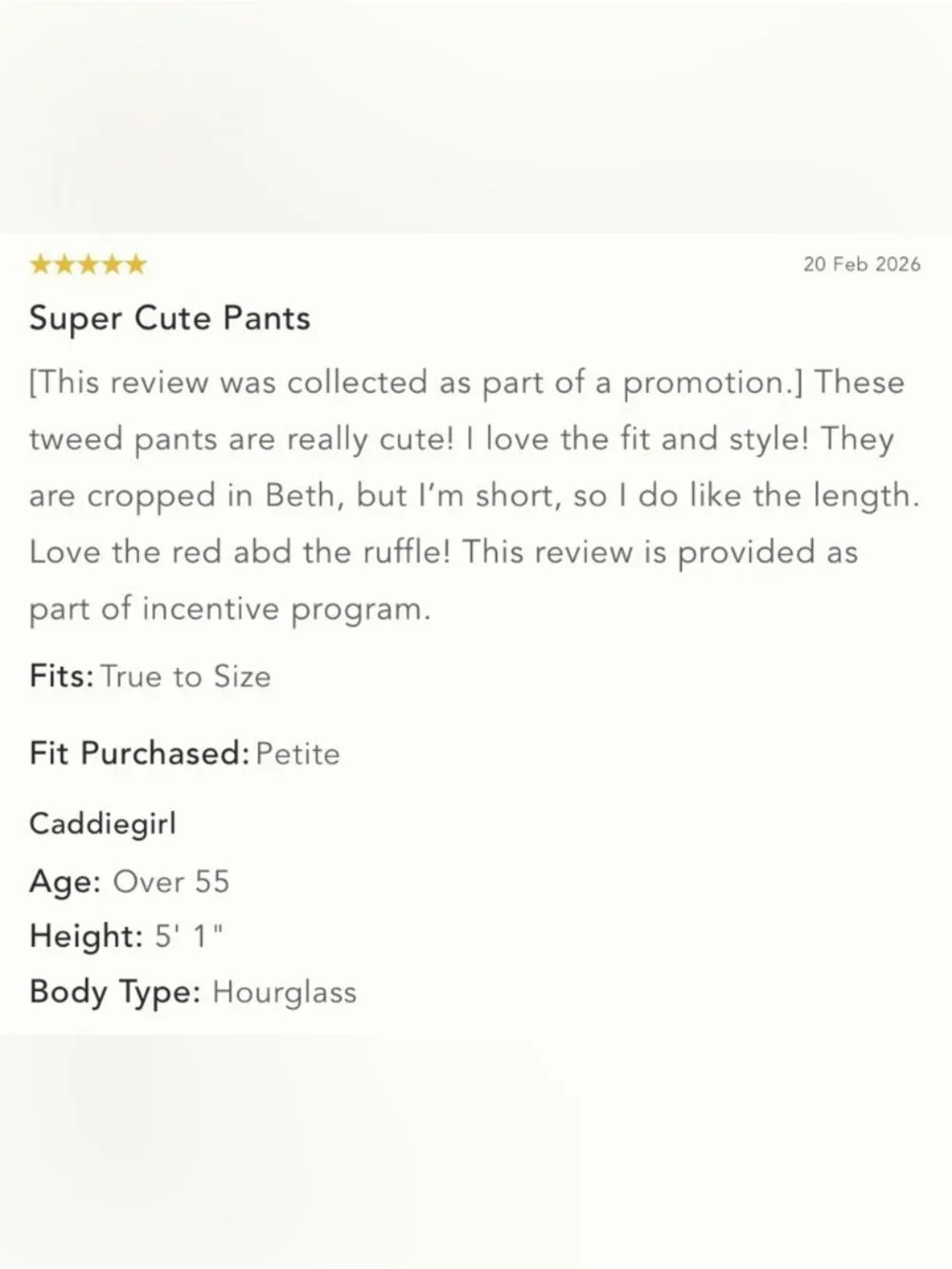This screenshot has height=1269, width=952.
Task: Select the Petite fit value
Action: point(298,754)
